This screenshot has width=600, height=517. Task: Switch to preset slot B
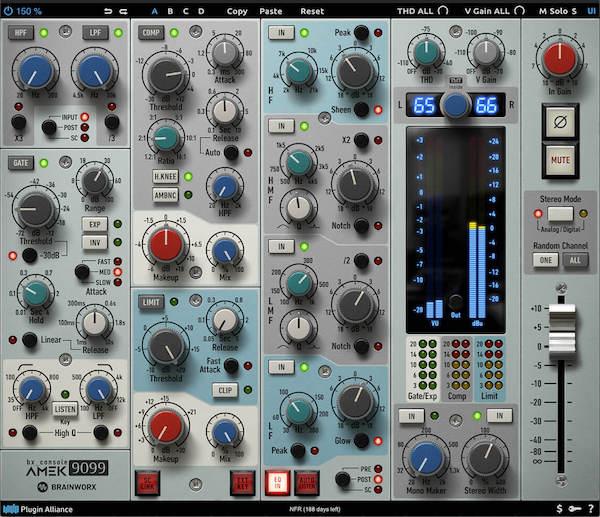171,11
